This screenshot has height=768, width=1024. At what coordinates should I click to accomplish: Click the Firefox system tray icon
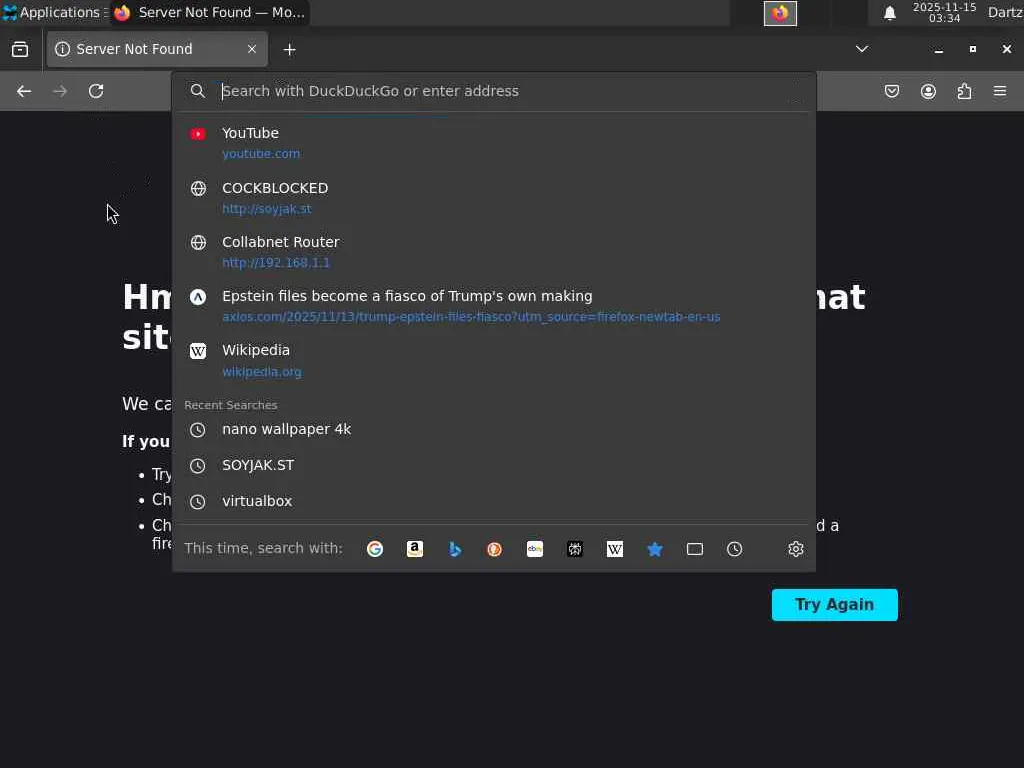pyautogui.click(x=780, y=13)
